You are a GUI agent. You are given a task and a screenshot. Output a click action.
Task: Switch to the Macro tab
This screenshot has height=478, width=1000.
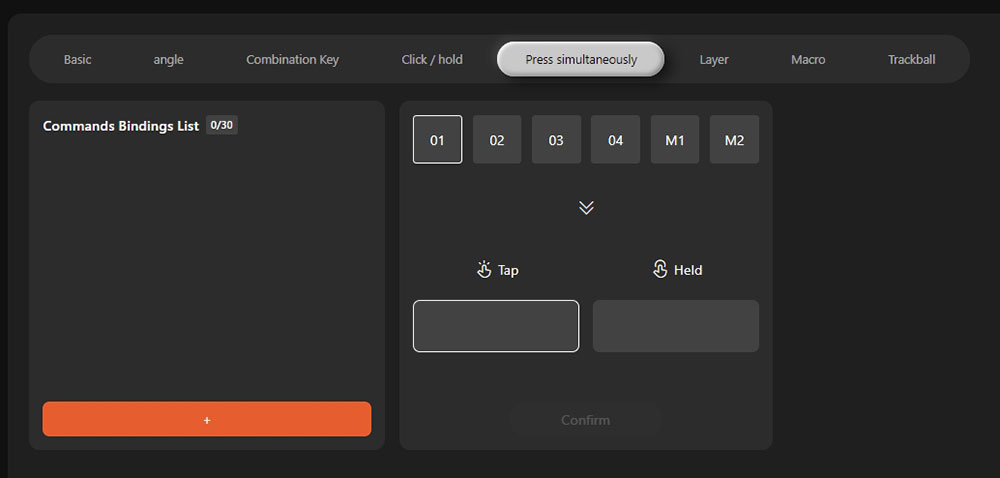808,59
